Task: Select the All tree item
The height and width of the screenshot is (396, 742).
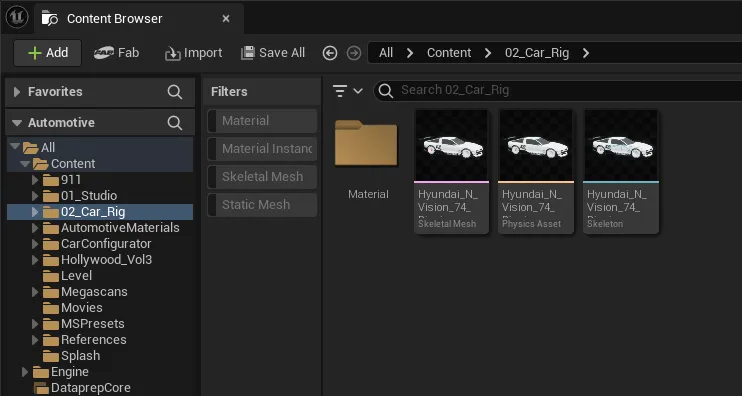Action: (x=100, y=148)
